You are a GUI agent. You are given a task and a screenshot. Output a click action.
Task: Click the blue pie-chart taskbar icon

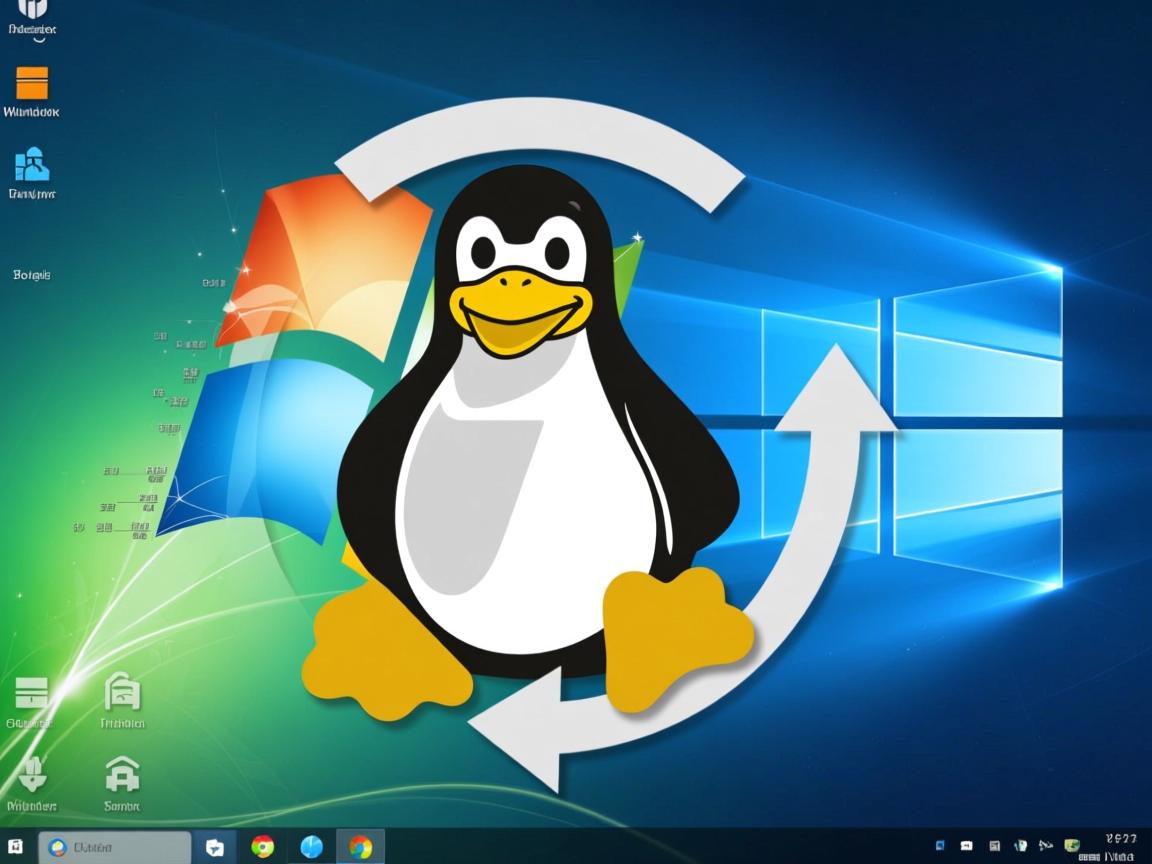(x=312, y=846)
